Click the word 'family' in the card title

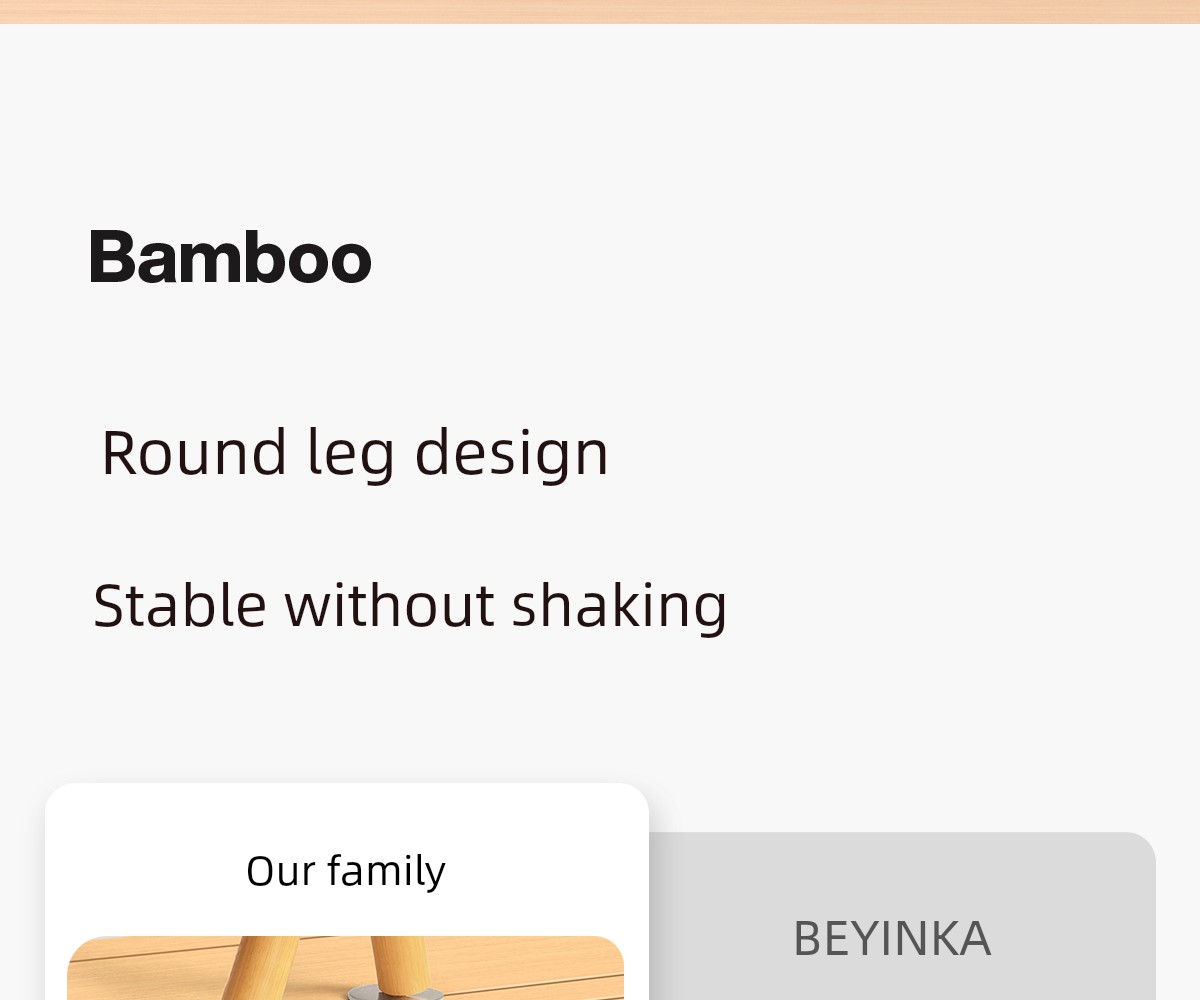tap(386, 870)
